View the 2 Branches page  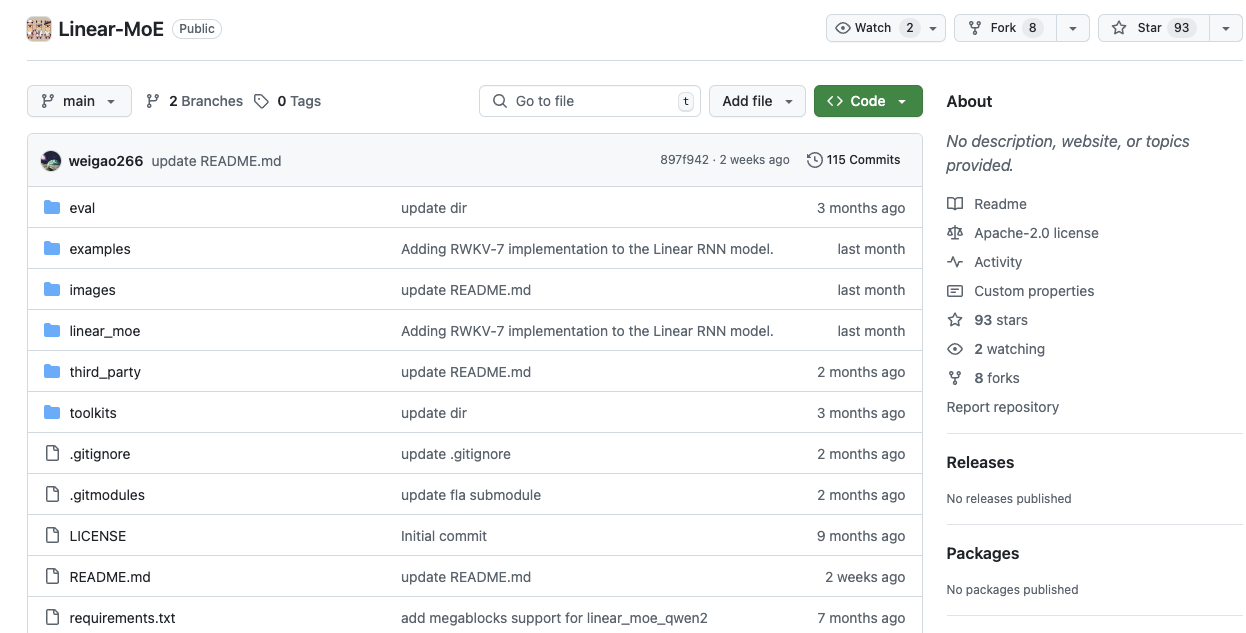(194, 101)
